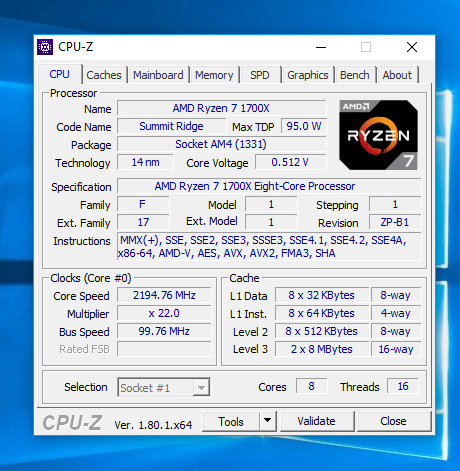This screenshot has width=460, height=471.
Task: Click the empty Rated FSB field
Action: tap(164, 349)
